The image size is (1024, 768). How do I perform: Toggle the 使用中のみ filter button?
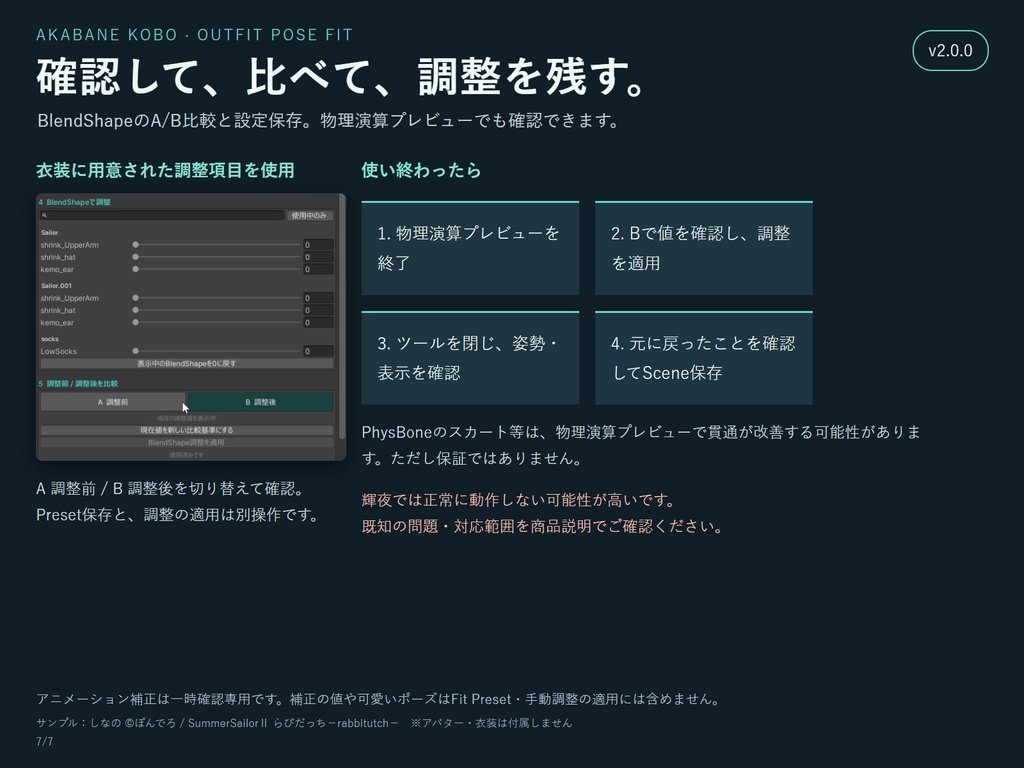[310, 216]
